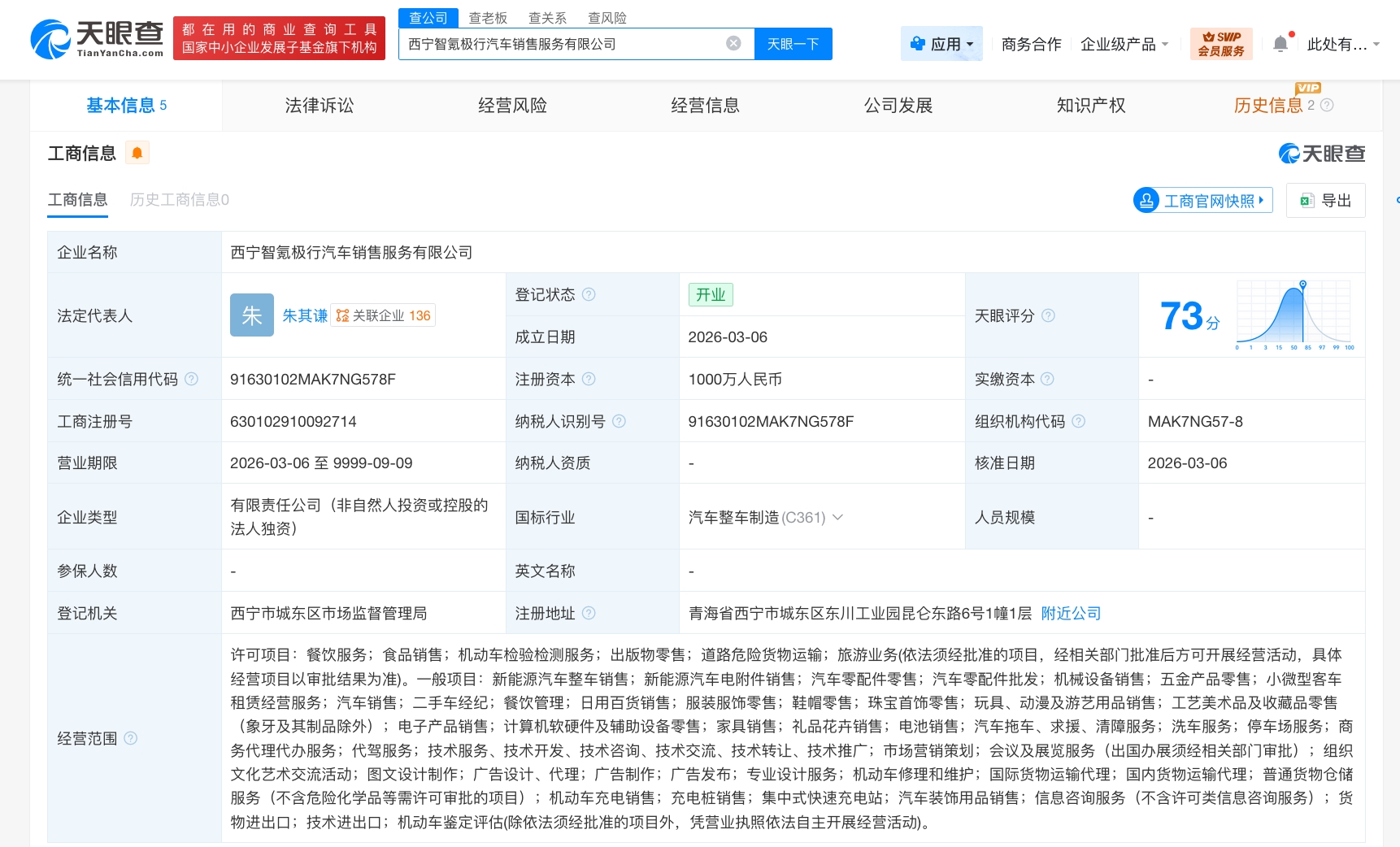This screenshot has width=1400, height=847.
Task: Click the help icon next to 注册资本
Action: tap(589, 379)
